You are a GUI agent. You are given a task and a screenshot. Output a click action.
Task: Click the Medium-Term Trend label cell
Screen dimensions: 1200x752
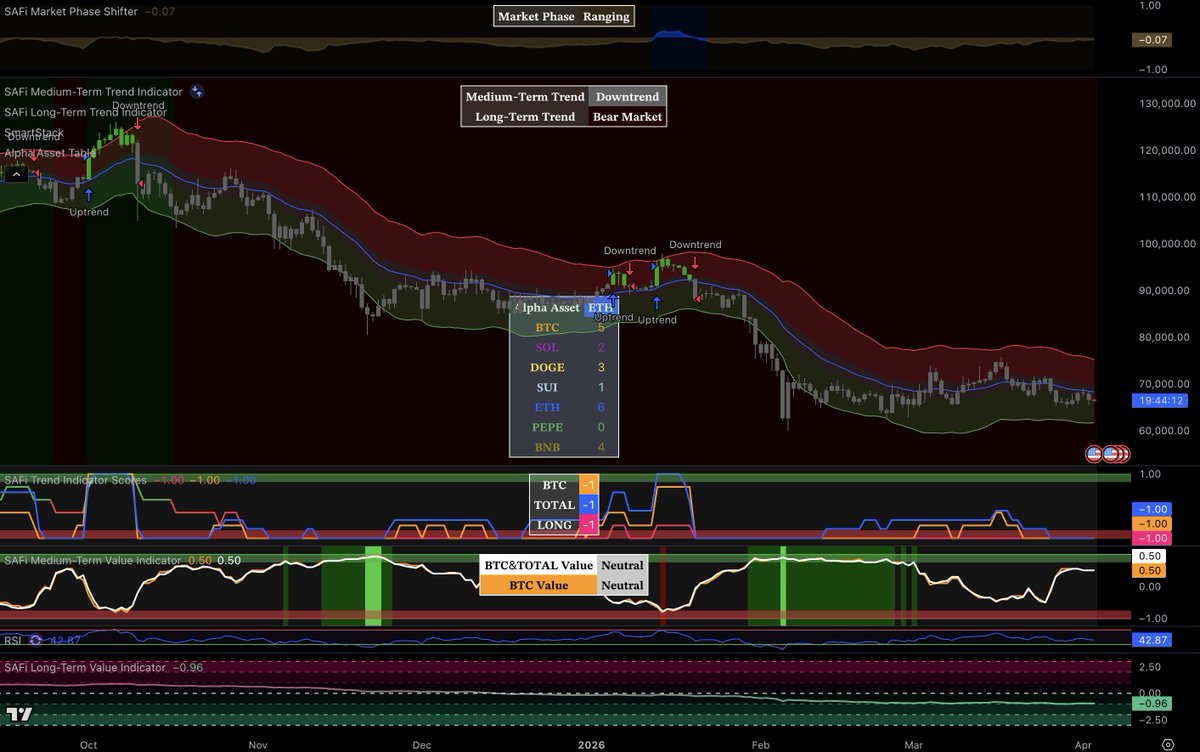525,97
